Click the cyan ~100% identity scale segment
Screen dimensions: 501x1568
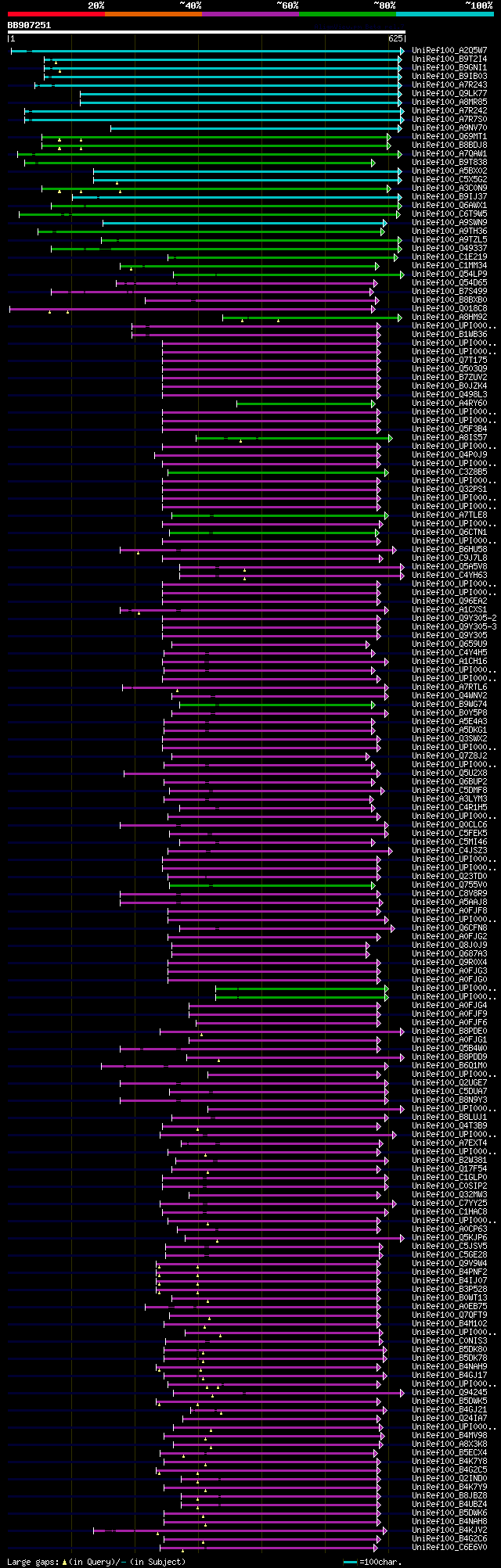click(x=445, y=13)
